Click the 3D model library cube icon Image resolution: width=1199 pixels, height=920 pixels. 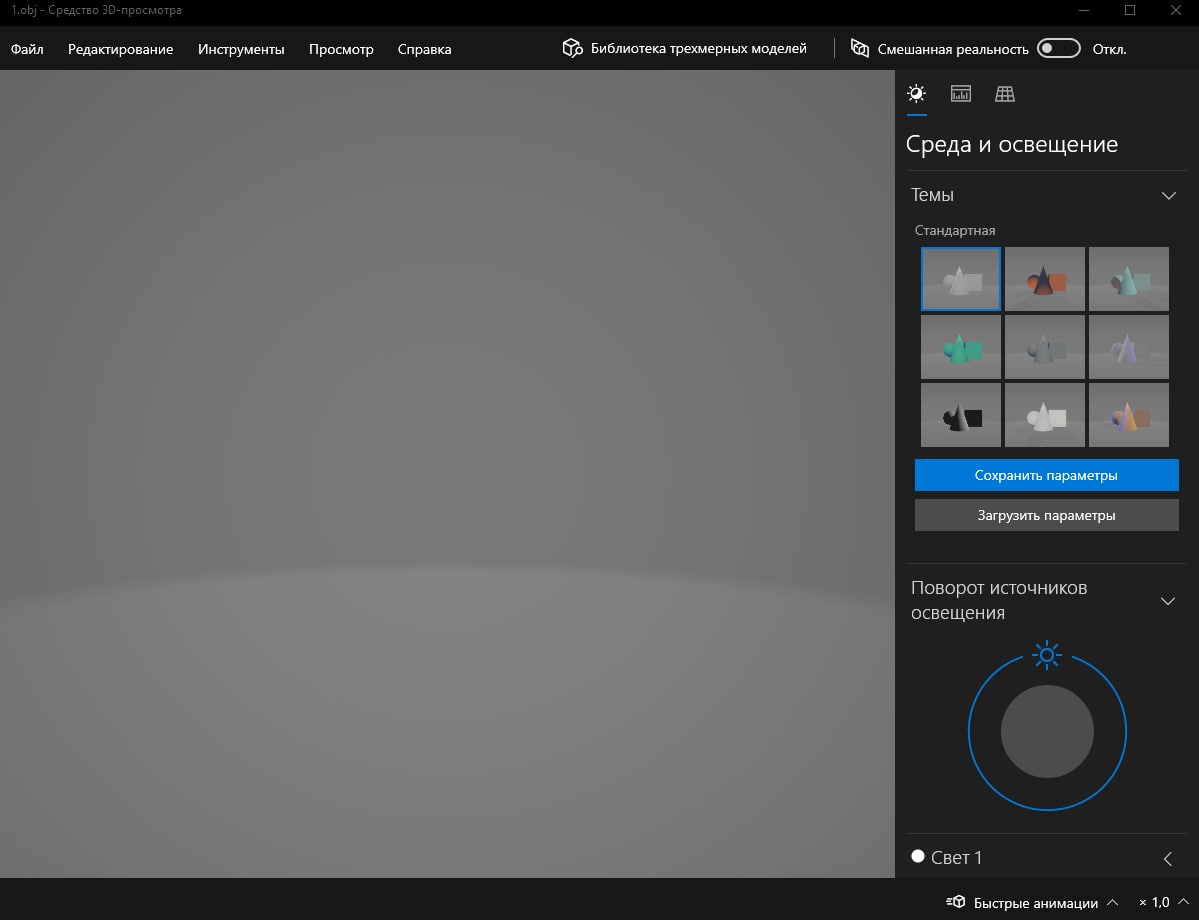click(x=572, y=48)
